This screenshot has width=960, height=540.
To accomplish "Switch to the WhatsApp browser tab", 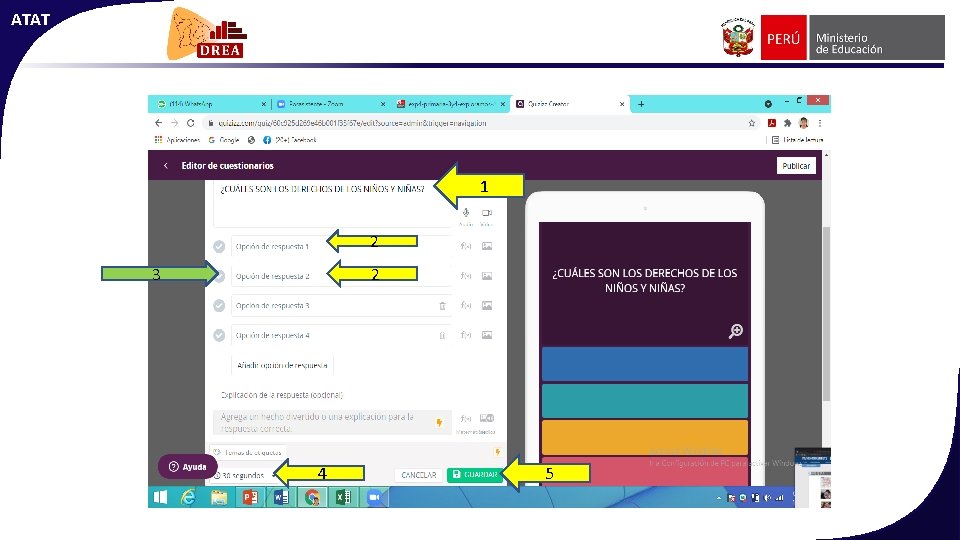I will (x=209, y=104).
